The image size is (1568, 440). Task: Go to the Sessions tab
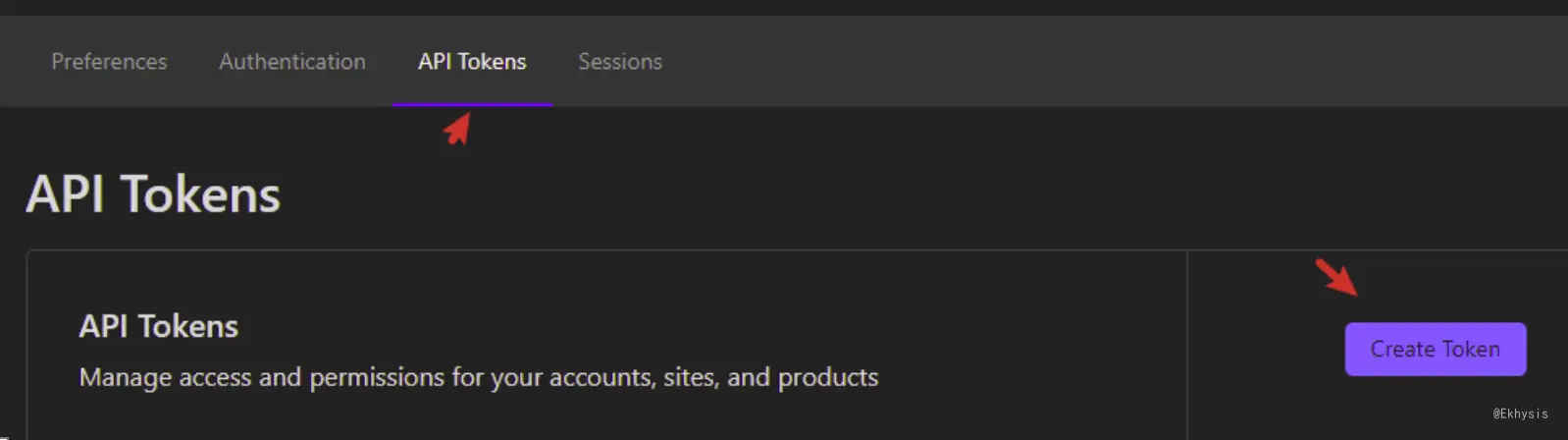(620, 61)
